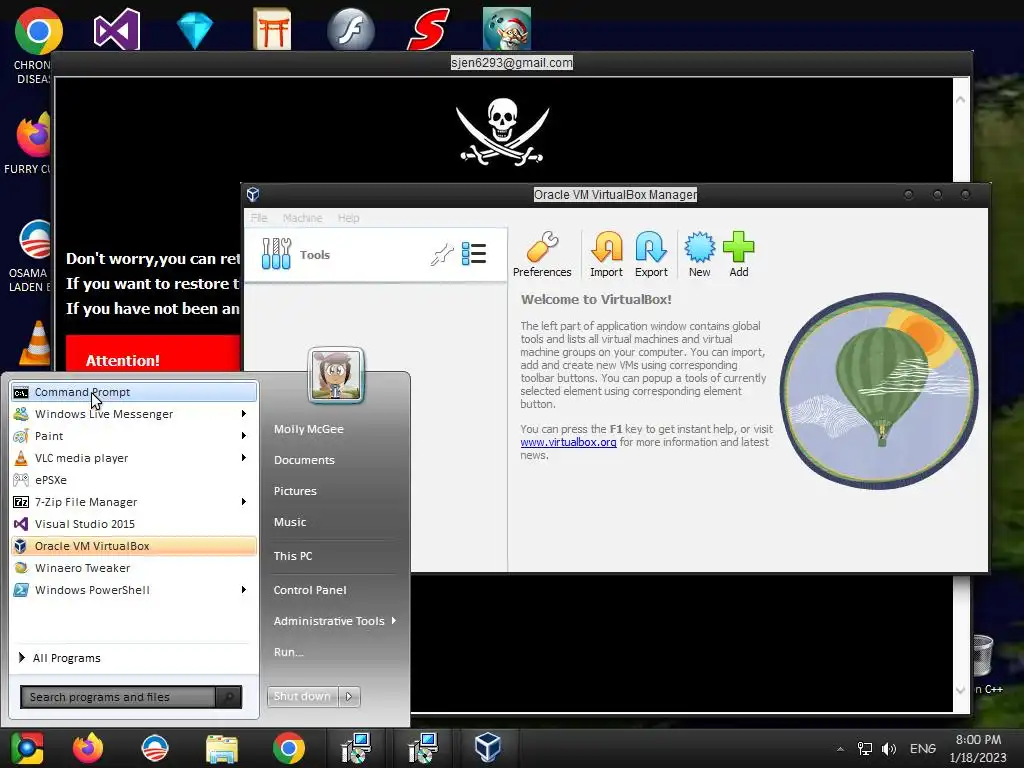Expand 7-Zip File Manager submenu arrow

244,502
